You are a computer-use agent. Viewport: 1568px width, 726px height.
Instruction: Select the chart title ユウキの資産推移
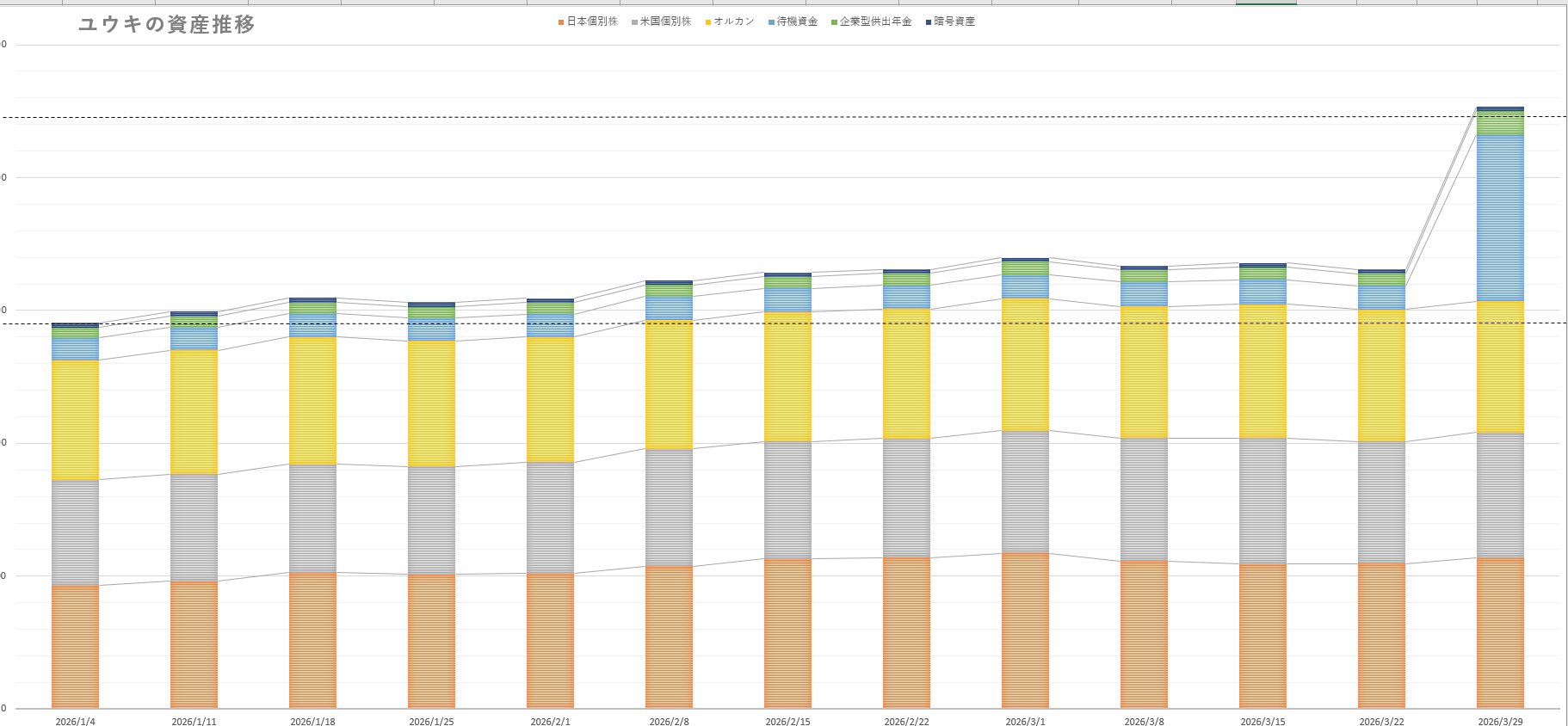(167, 25)
